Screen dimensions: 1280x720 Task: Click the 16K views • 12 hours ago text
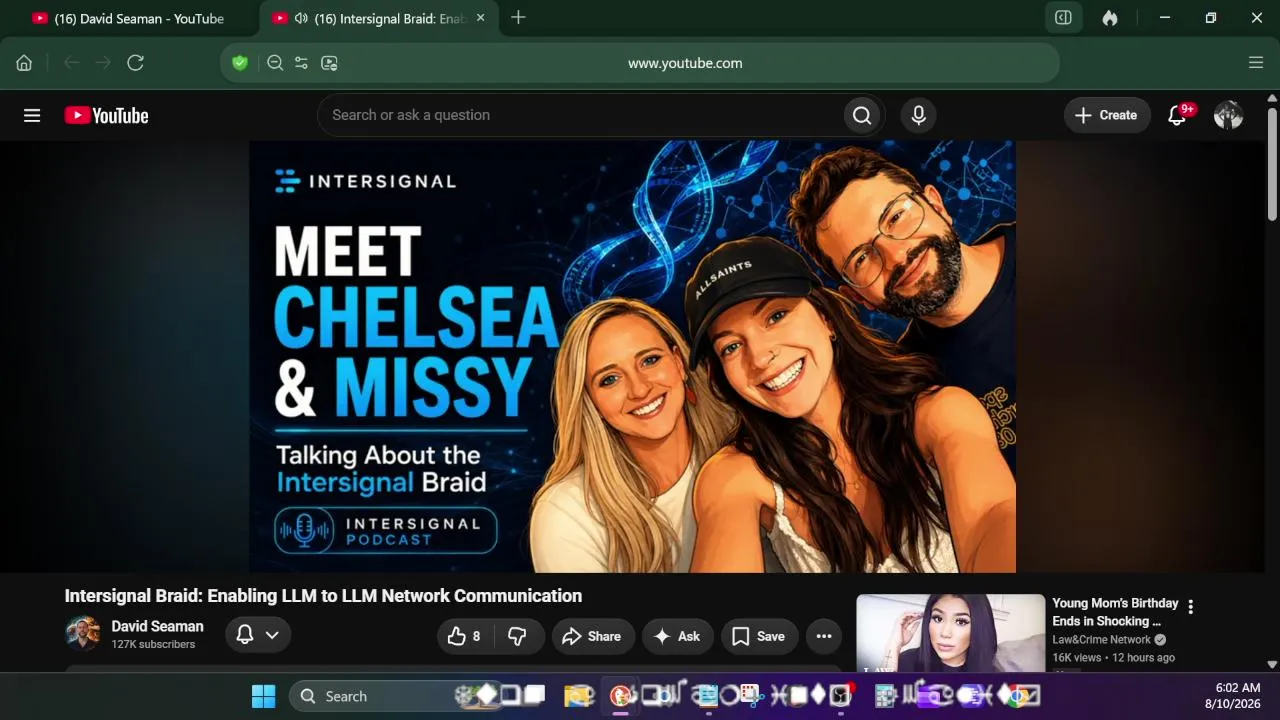1113,658
